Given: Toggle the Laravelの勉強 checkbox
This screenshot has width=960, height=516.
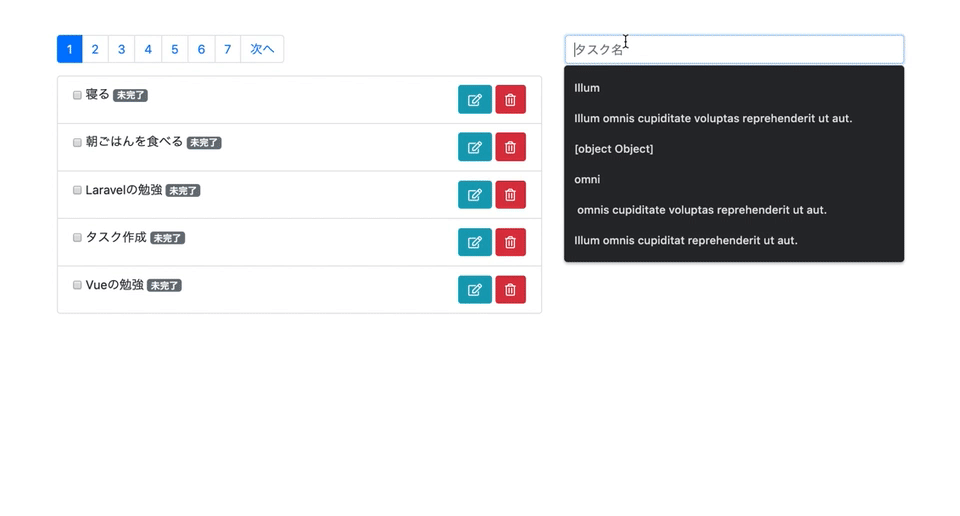Looking at the screenshot, I should (77, 190).
